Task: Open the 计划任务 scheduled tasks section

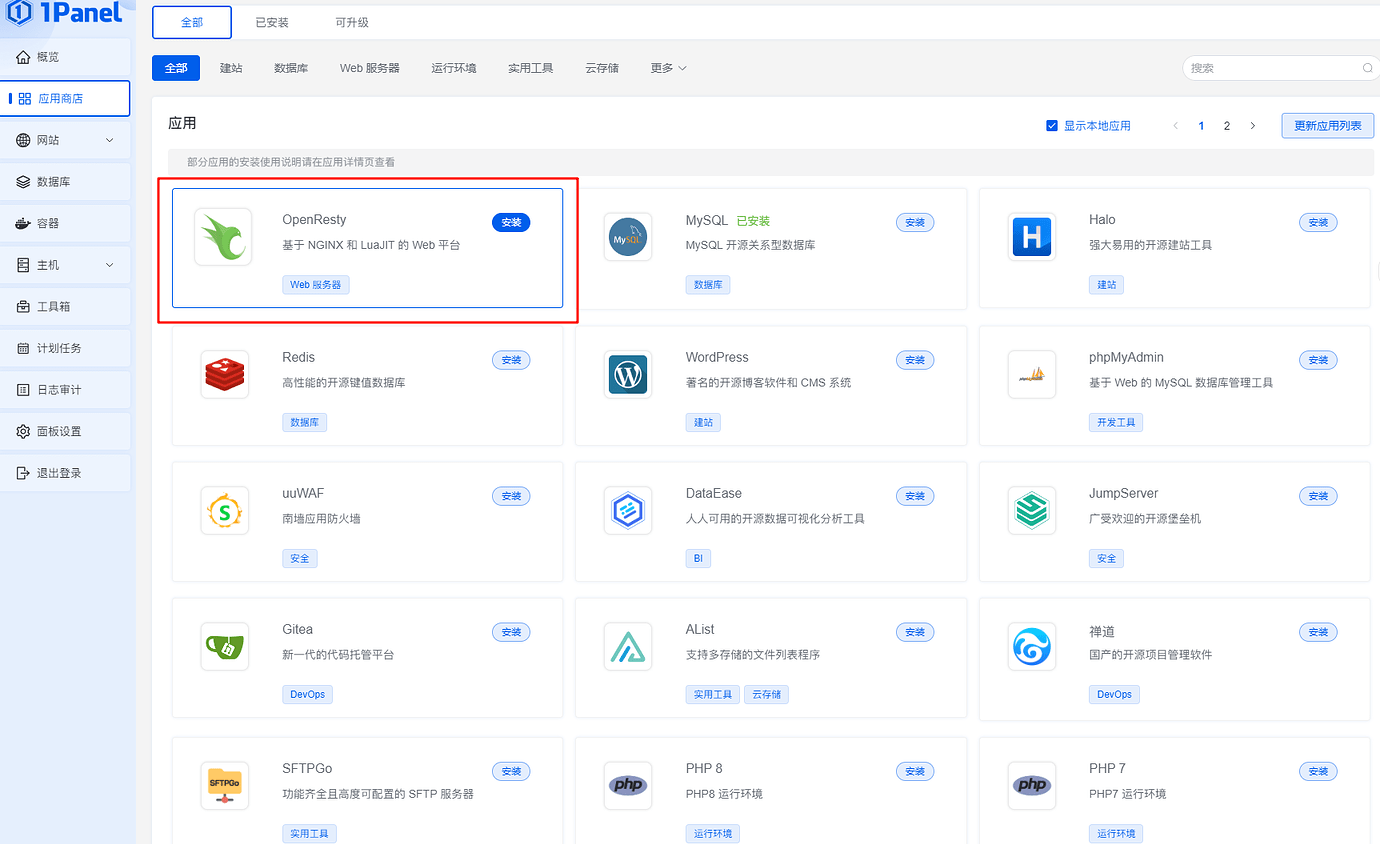Action: [50, 348]
